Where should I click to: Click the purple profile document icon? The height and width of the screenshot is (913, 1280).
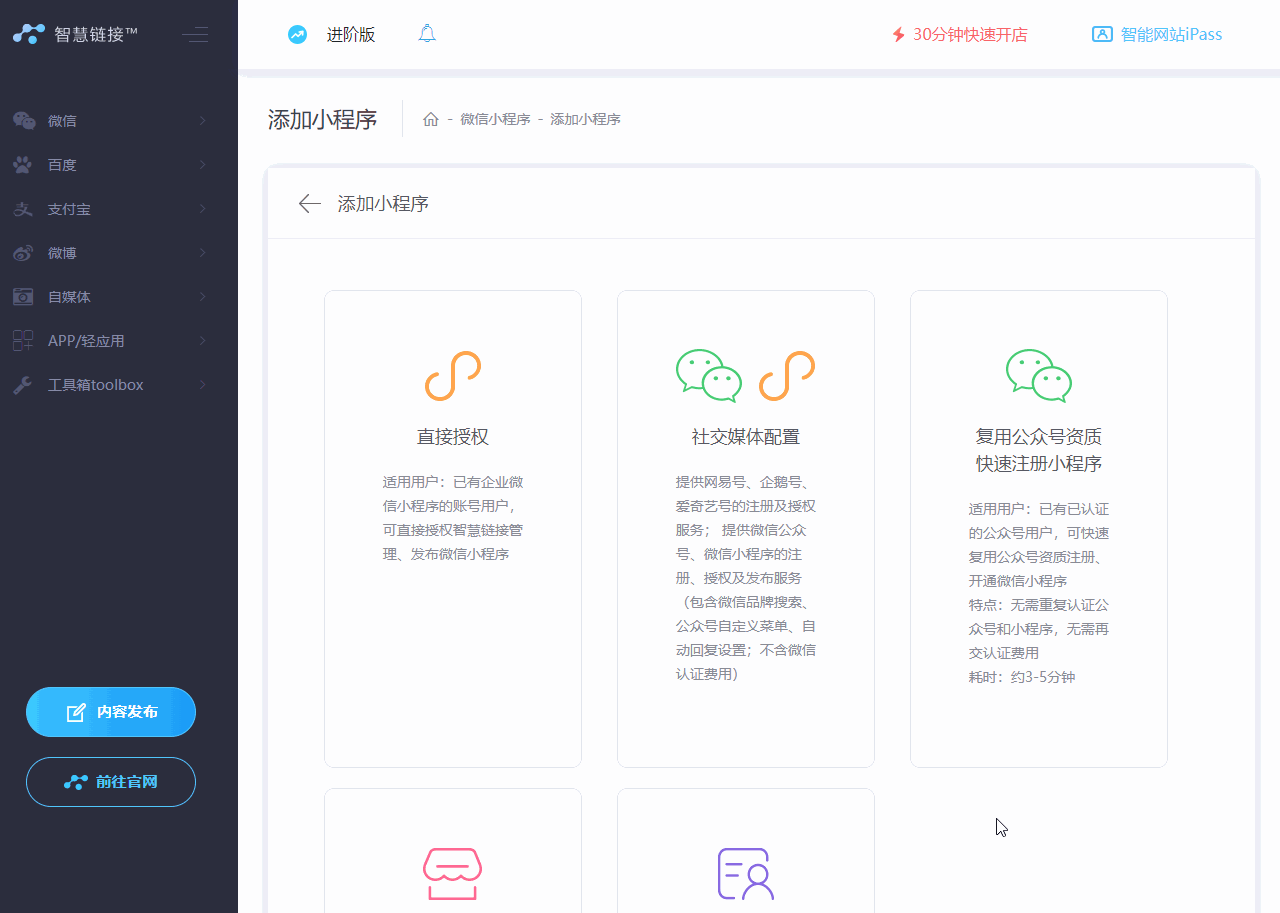coord(746,874)
